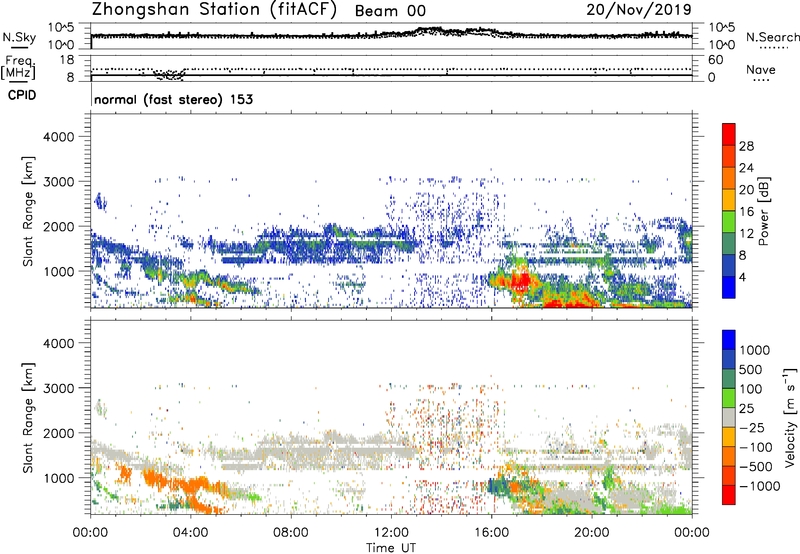Select the Freq. [MHz] axis label
Image resolution: width=800 pixels, height=554 pixels.
[x=18, y=68]
